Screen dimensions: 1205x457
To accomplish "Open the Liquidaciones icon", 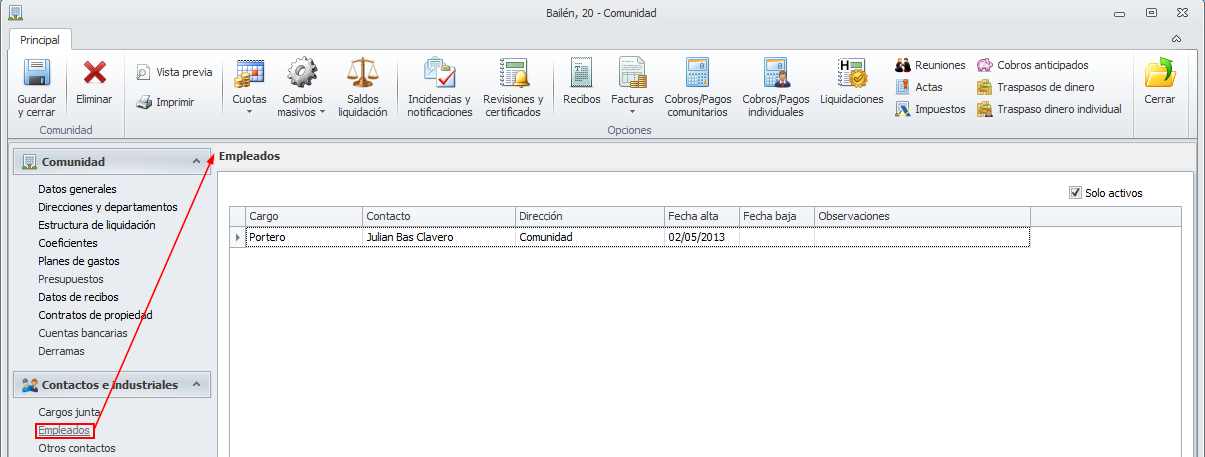I will (x=852, y=73).
